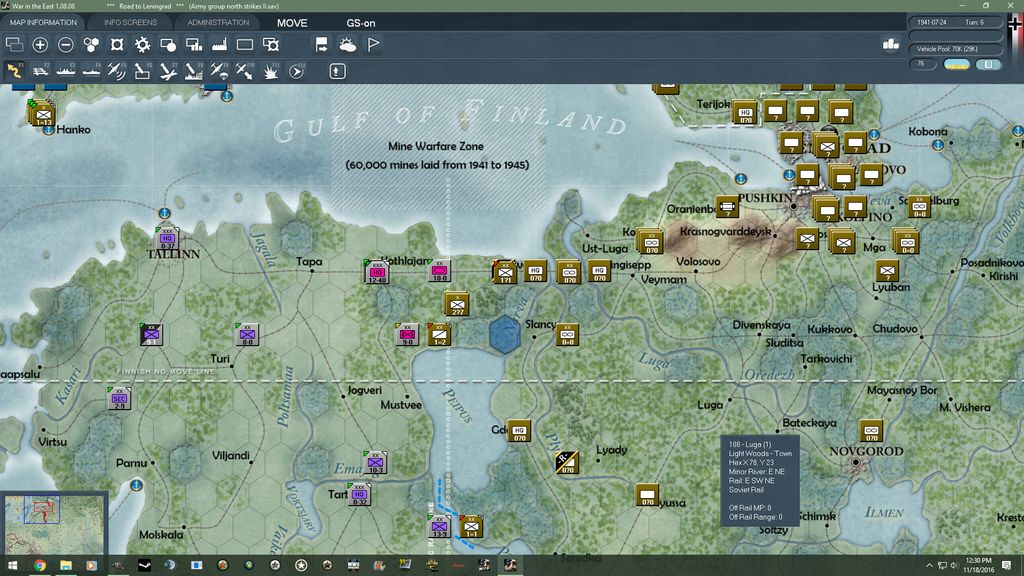Zoom in with the plus icon
The image size is (1024, 576).
click(40, 44)
